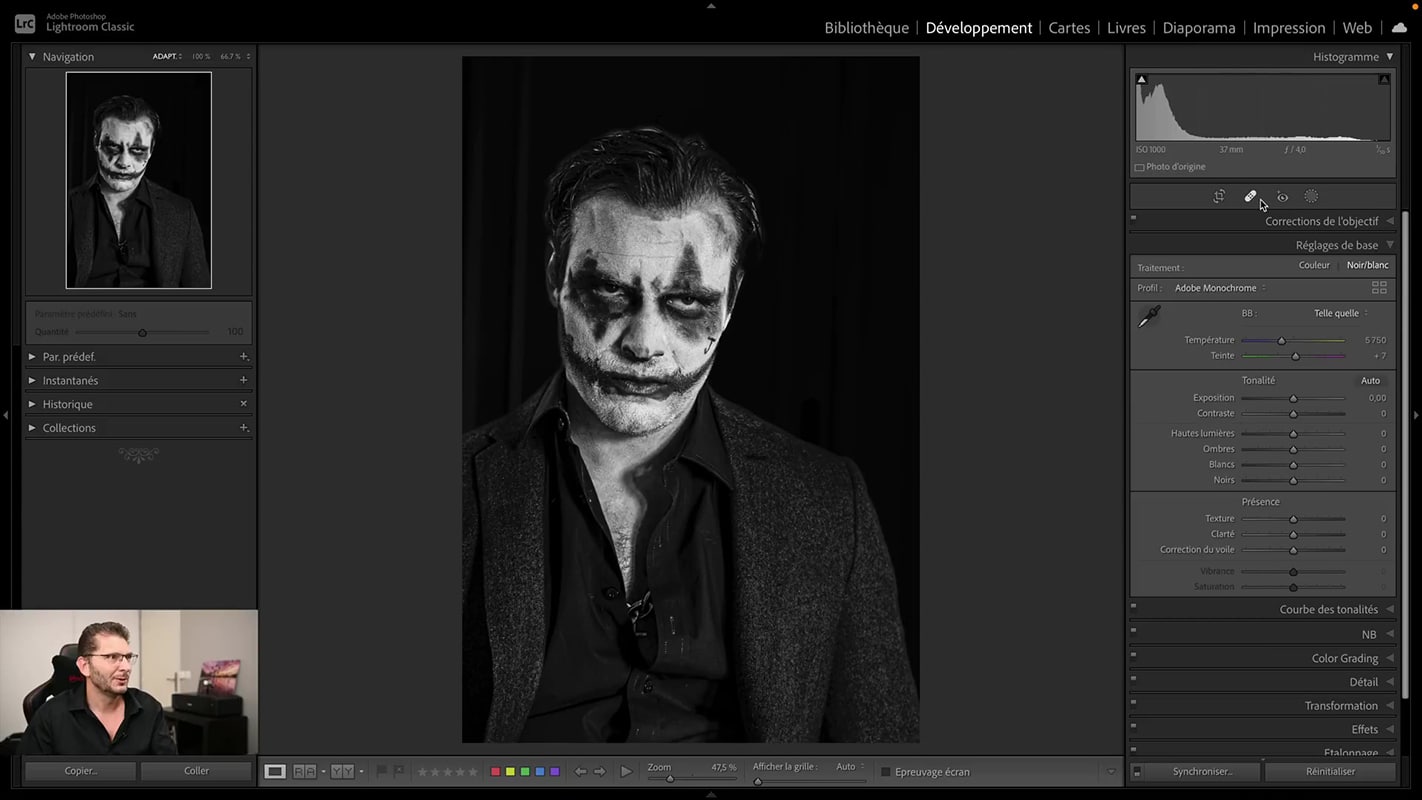The image size is (1422, 800).
Task: Select the Healing (spot removal) tool
Action: click(1250, 196)
